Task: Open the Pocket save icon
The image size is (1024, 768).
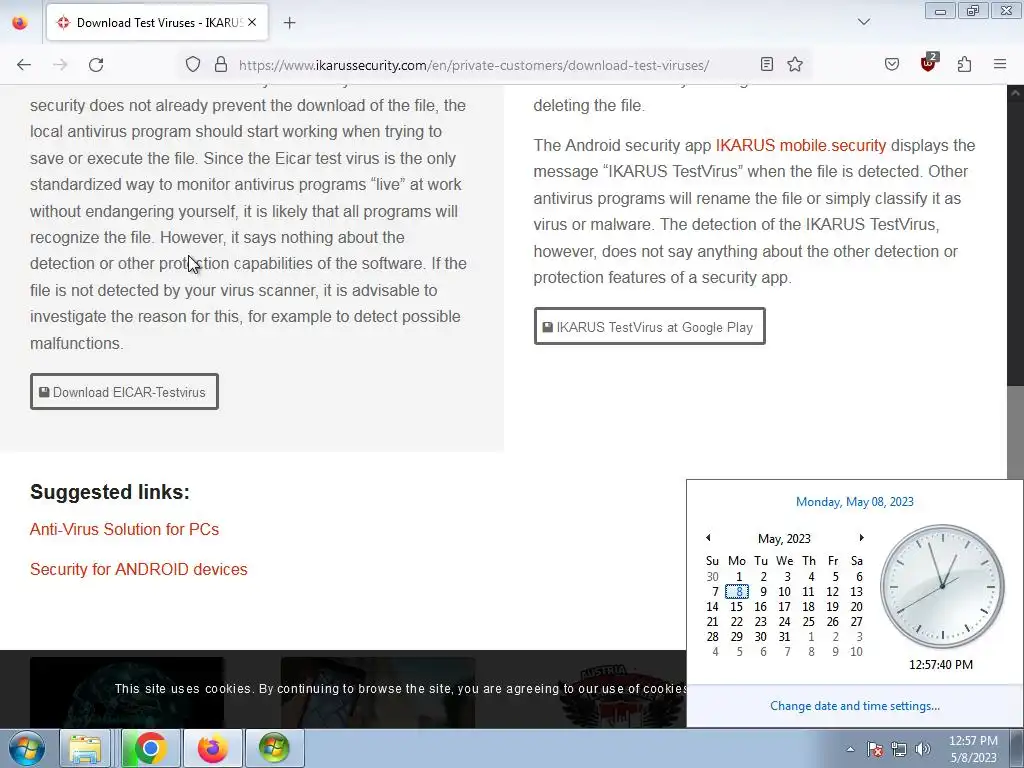Action: 892,65
